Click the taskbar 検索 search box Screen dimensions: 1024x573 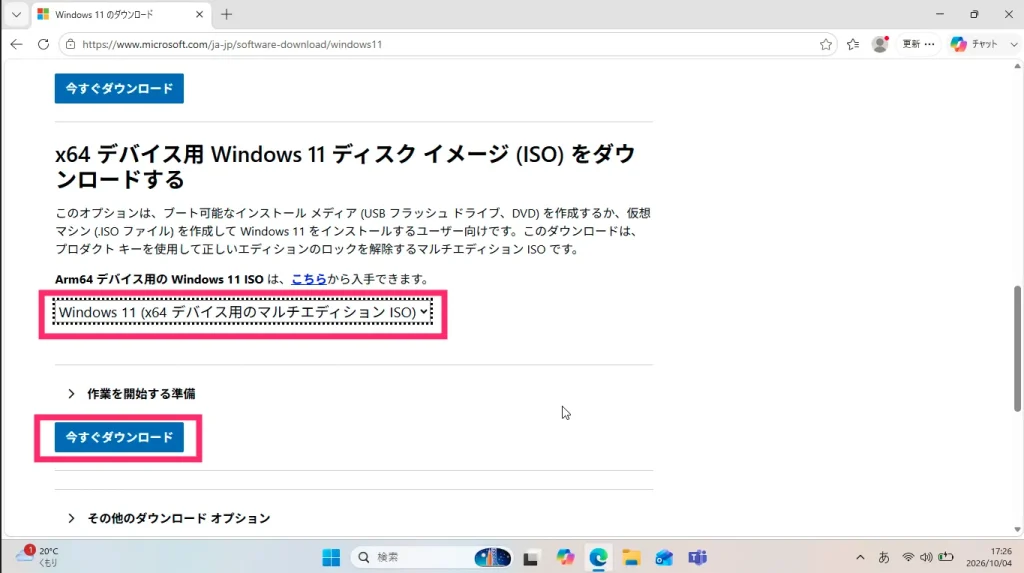431,557
